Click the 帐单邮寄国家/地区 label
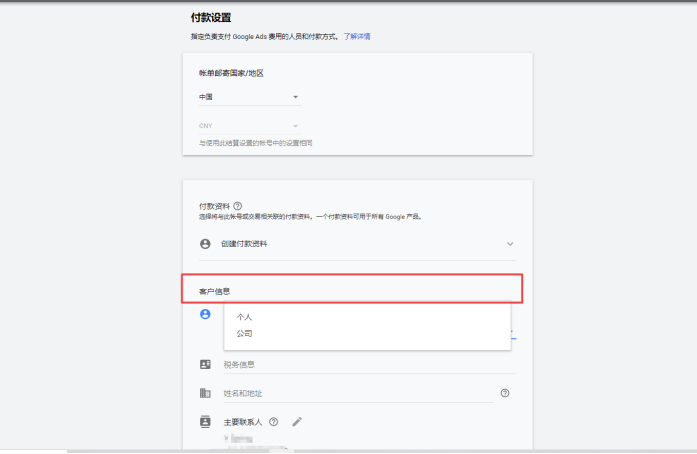Image resolution: width=697 pixels, height=454 pixels. 231,73
